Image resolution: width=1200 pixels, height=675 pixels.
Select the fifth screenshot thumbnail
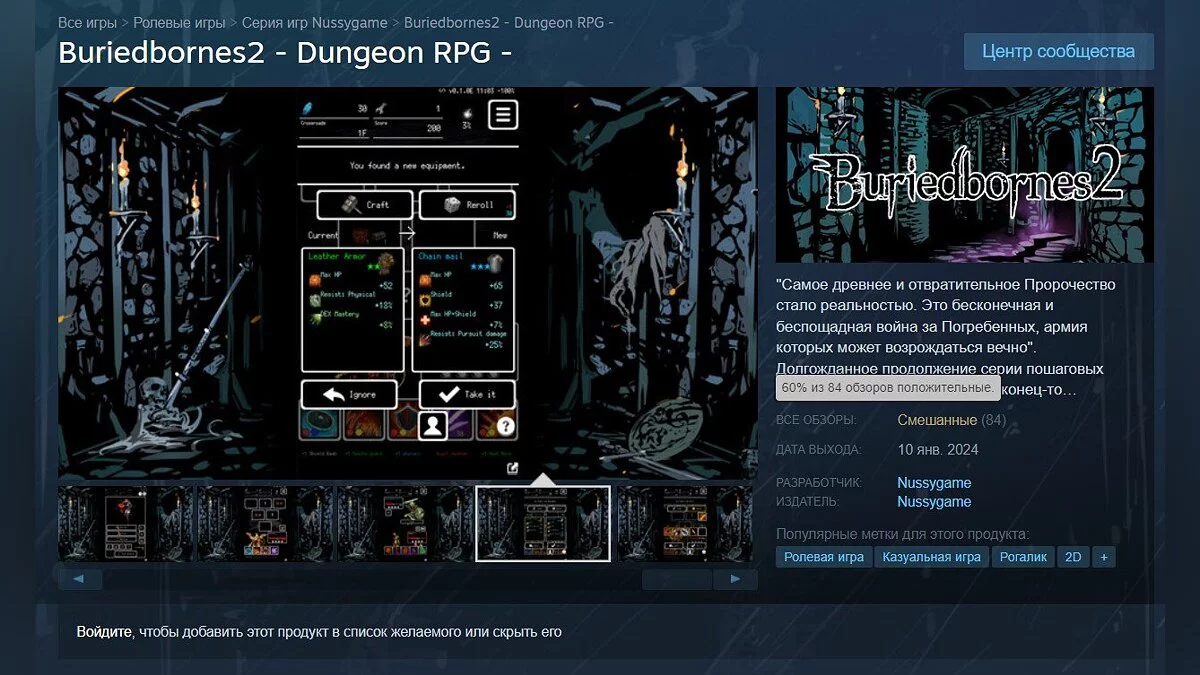click(685, 523)
